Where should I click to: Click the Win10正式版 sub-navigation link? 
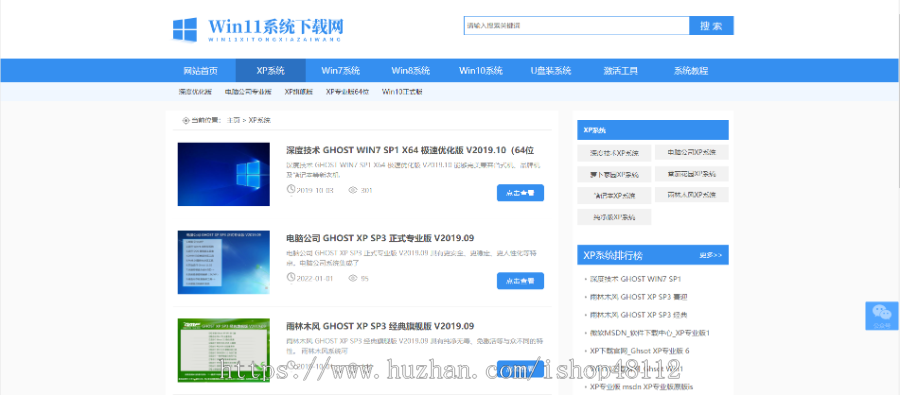point(402,91)
